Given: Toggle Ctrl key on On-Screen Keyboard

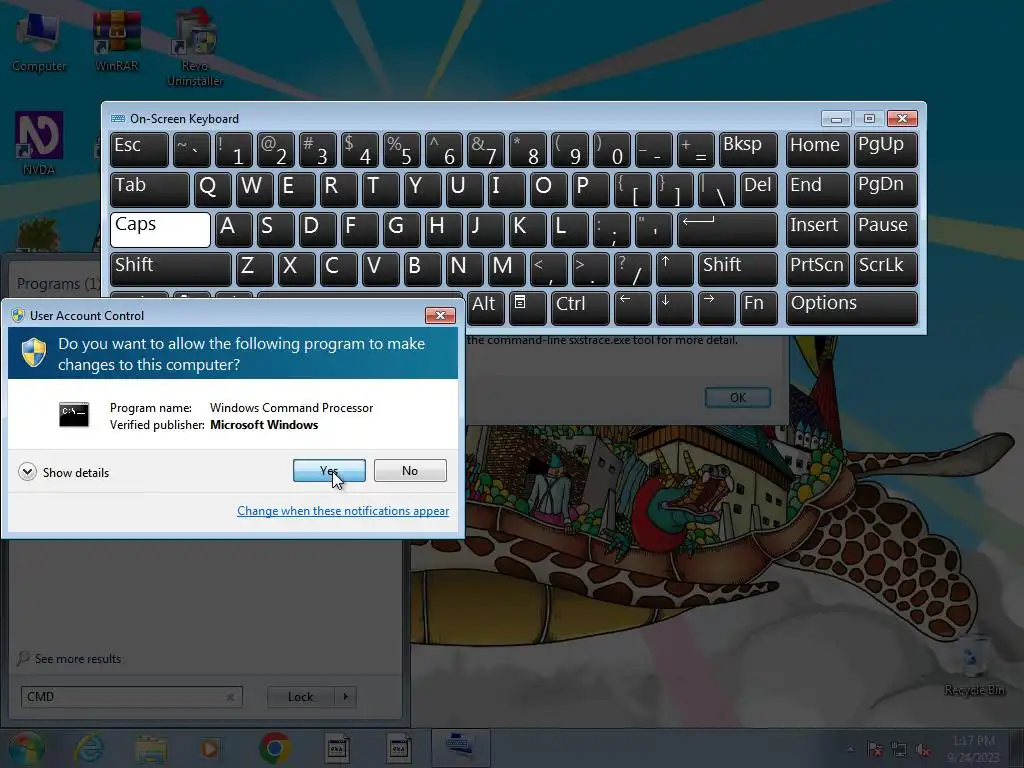Looking at the screenshot, I should [580, 308].
